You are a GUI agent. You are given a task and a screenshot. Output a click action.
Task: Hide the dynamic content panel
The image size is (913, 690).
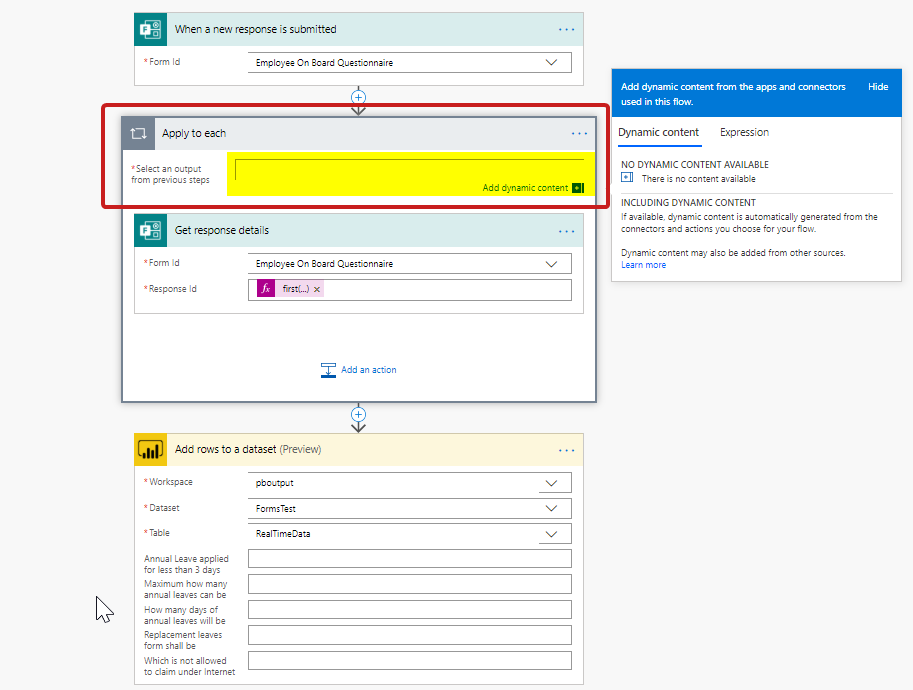point(877,87)
